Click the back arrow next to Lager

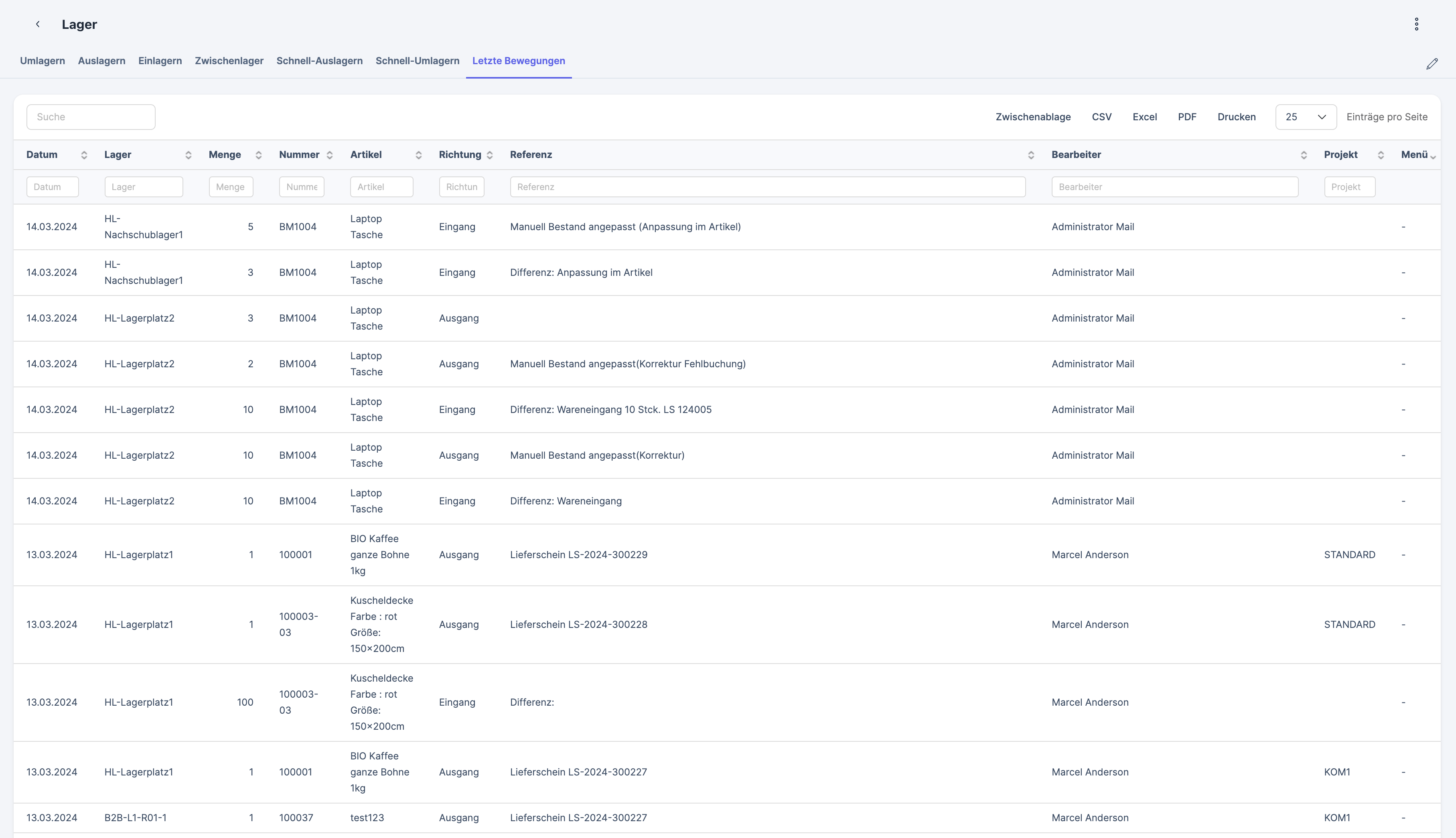coord(37,24)
